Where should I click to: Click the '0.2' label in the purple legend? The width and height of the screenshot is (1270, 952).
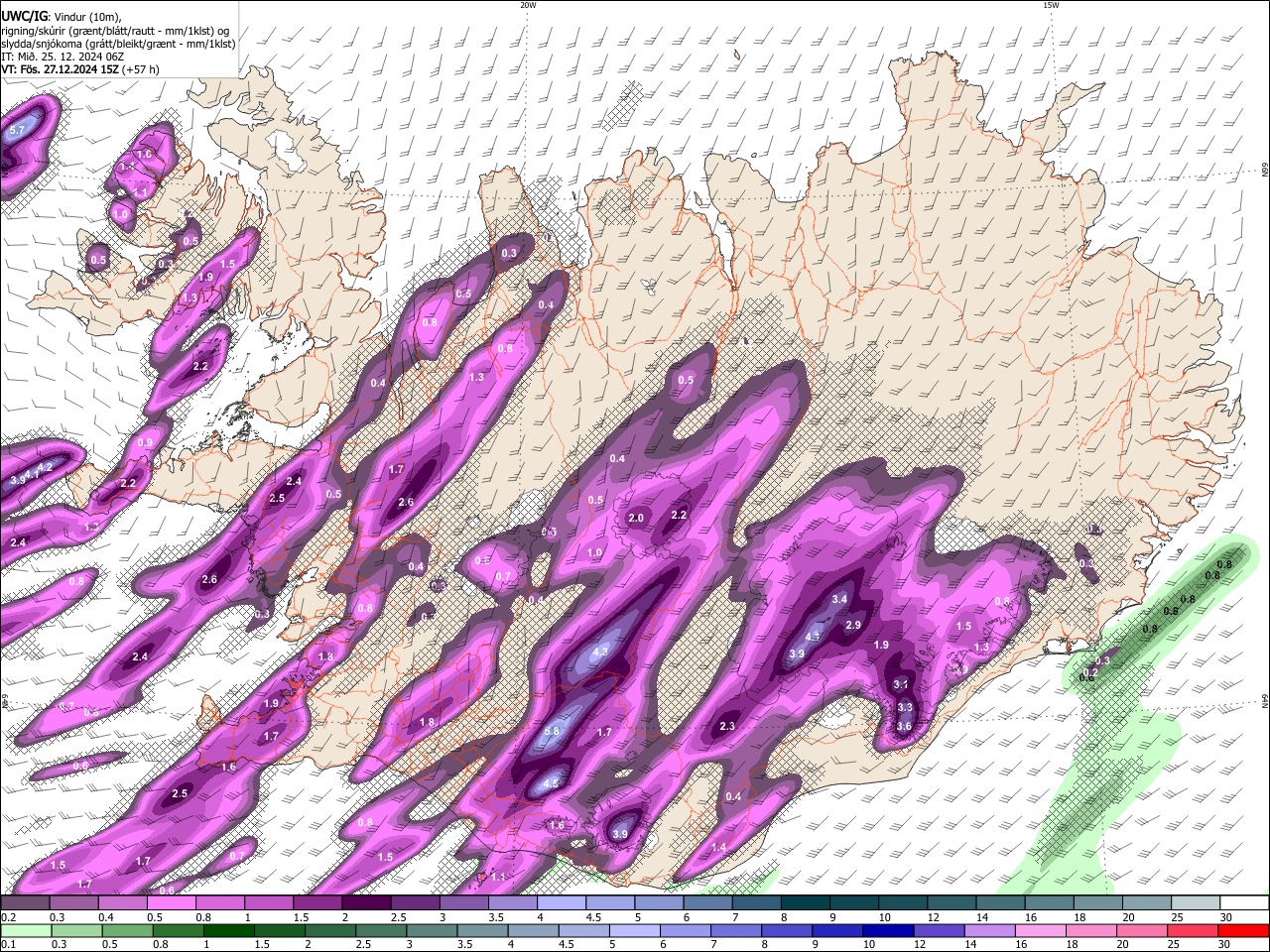pos(7,917)
